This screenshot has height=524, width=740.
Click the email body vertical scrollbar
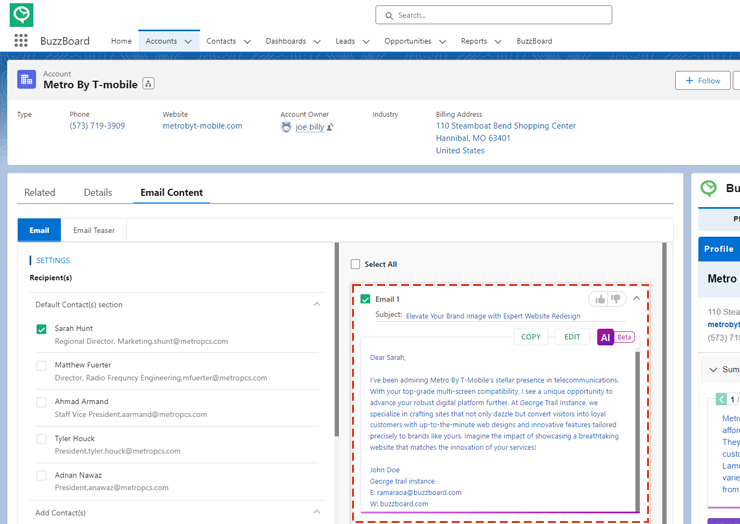(637, 432)
